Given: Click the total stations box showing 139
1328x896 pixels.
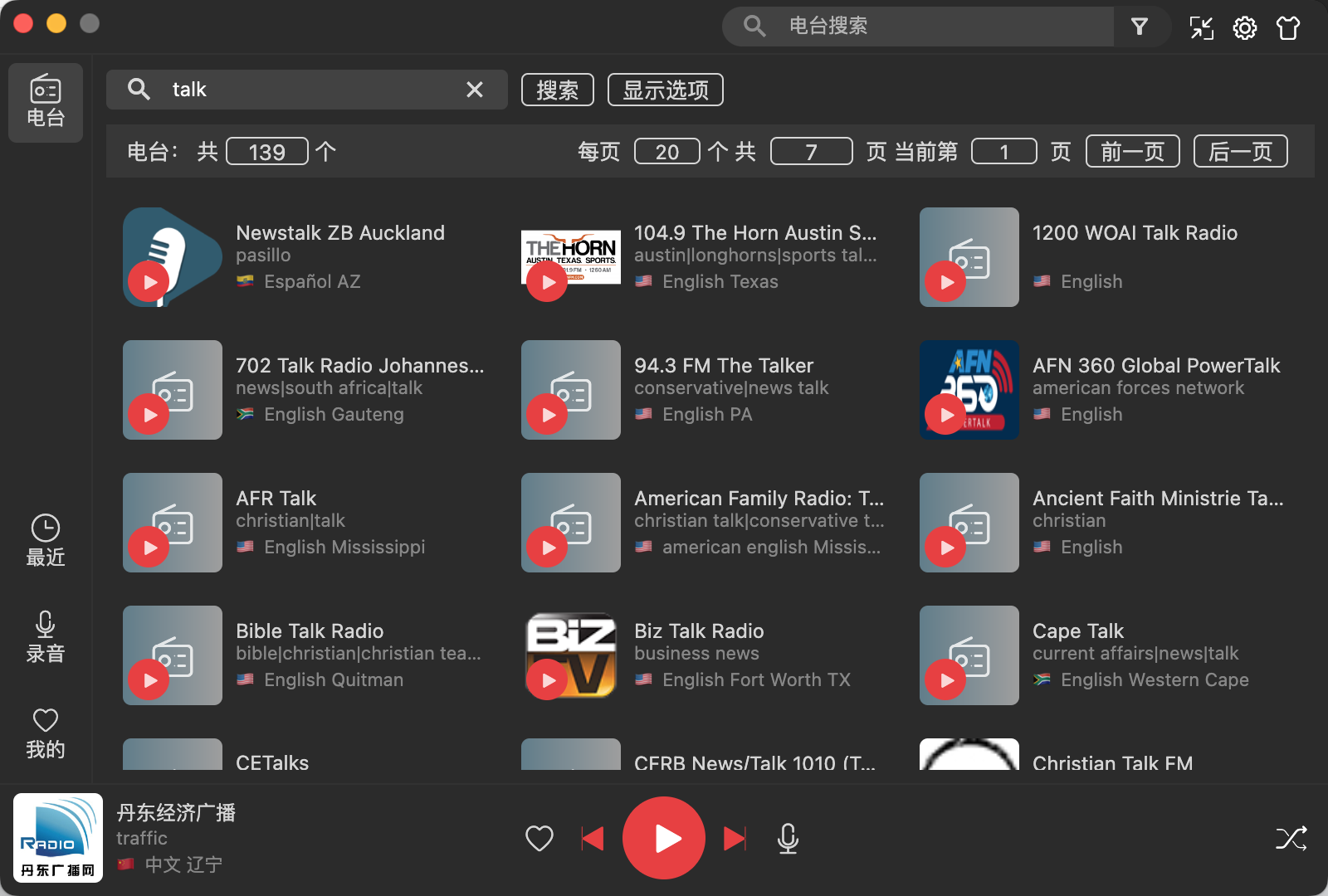Looking at the screenshot, I should 267,151.
